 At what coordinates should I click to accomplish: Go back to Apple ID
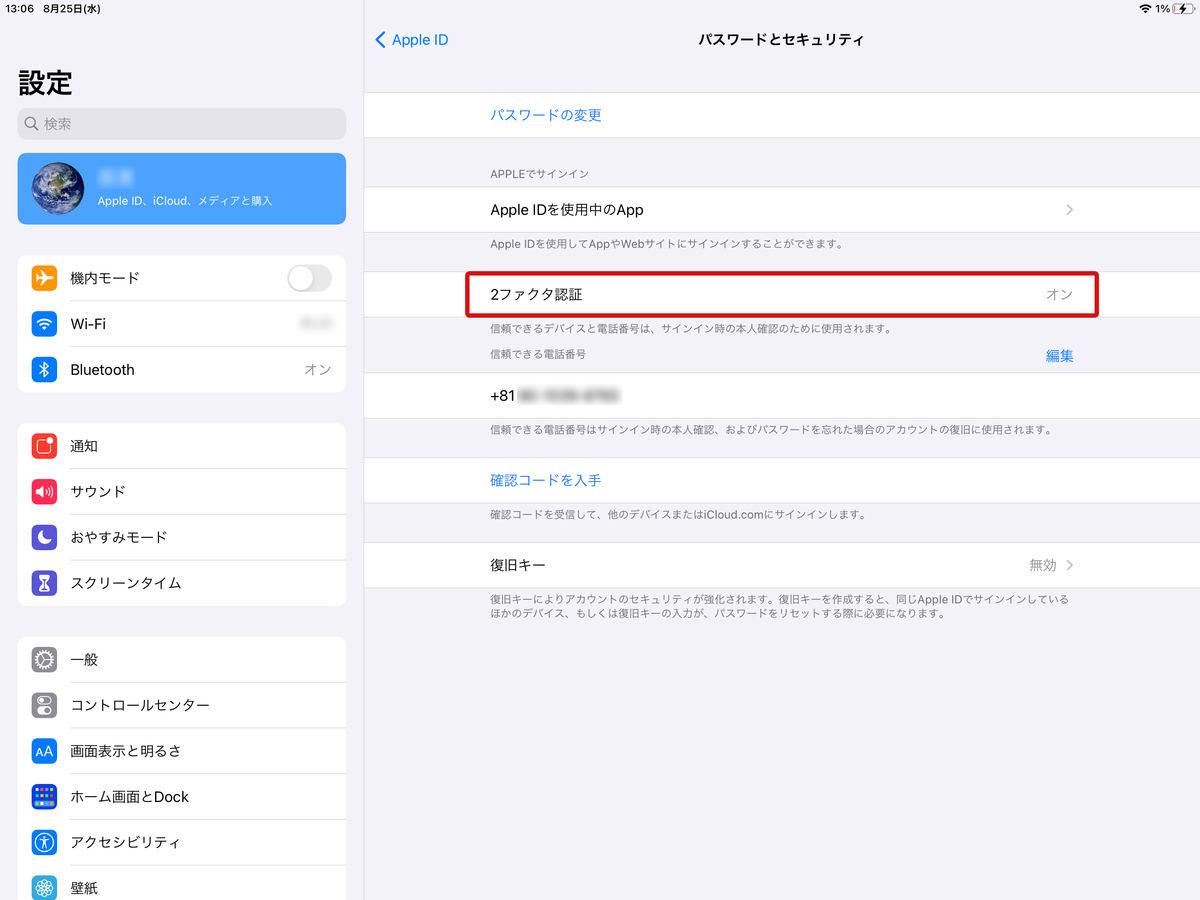[411, 40]
